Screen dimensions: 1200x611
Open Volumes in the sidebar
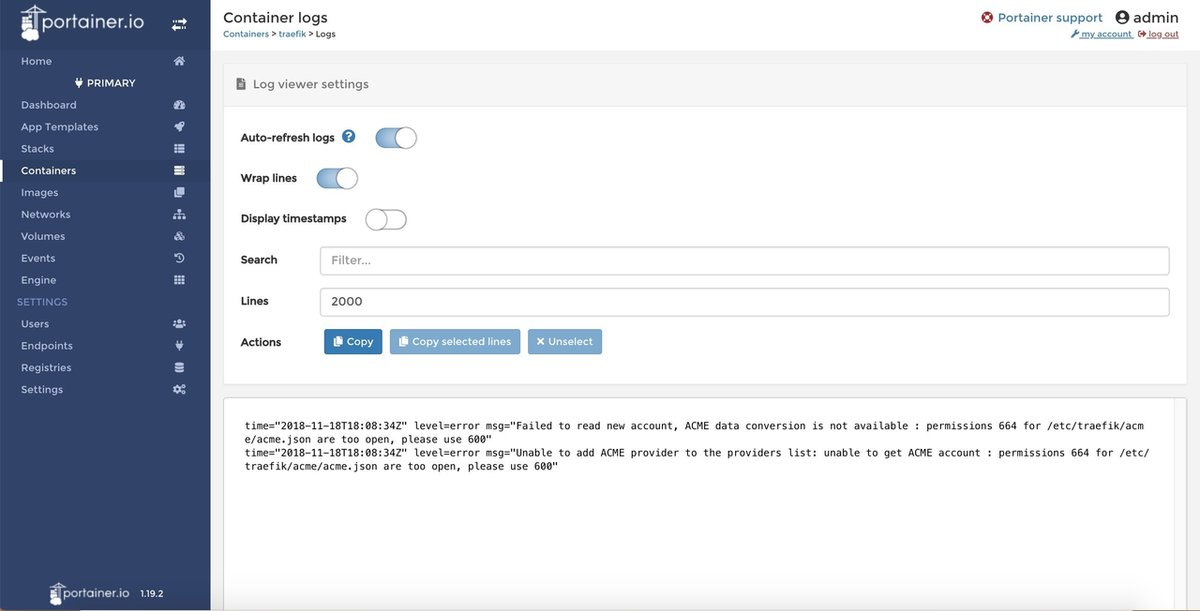click(105, 237)
